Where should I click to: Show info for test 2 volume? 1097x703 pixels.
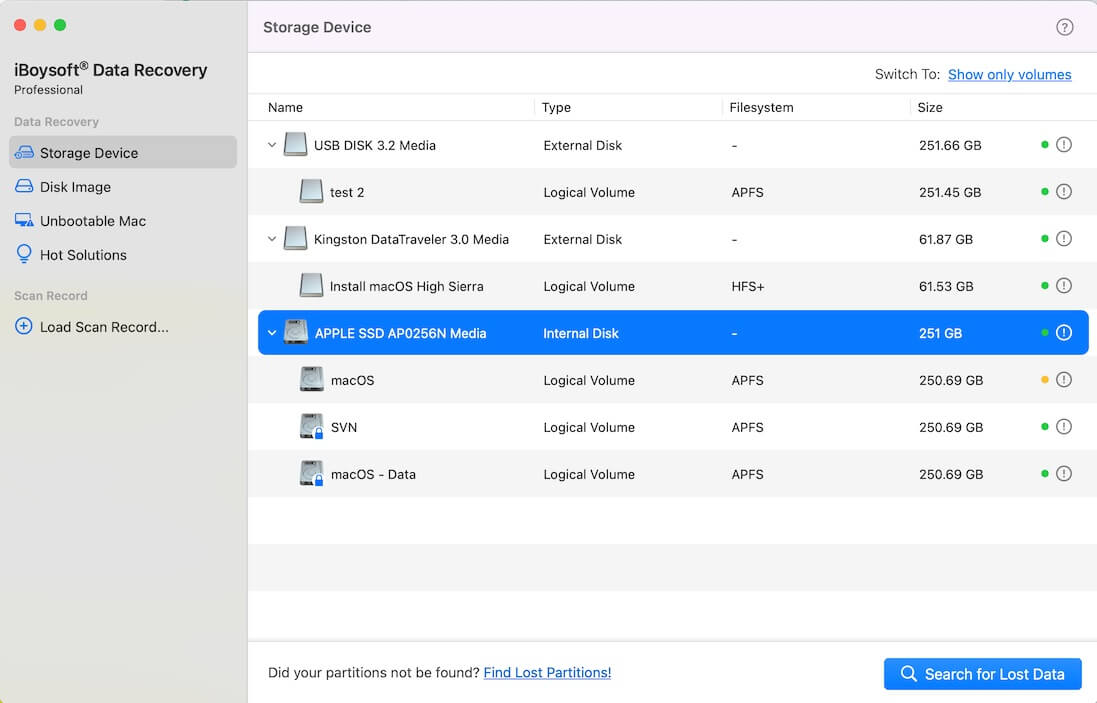coord(1063,192)
